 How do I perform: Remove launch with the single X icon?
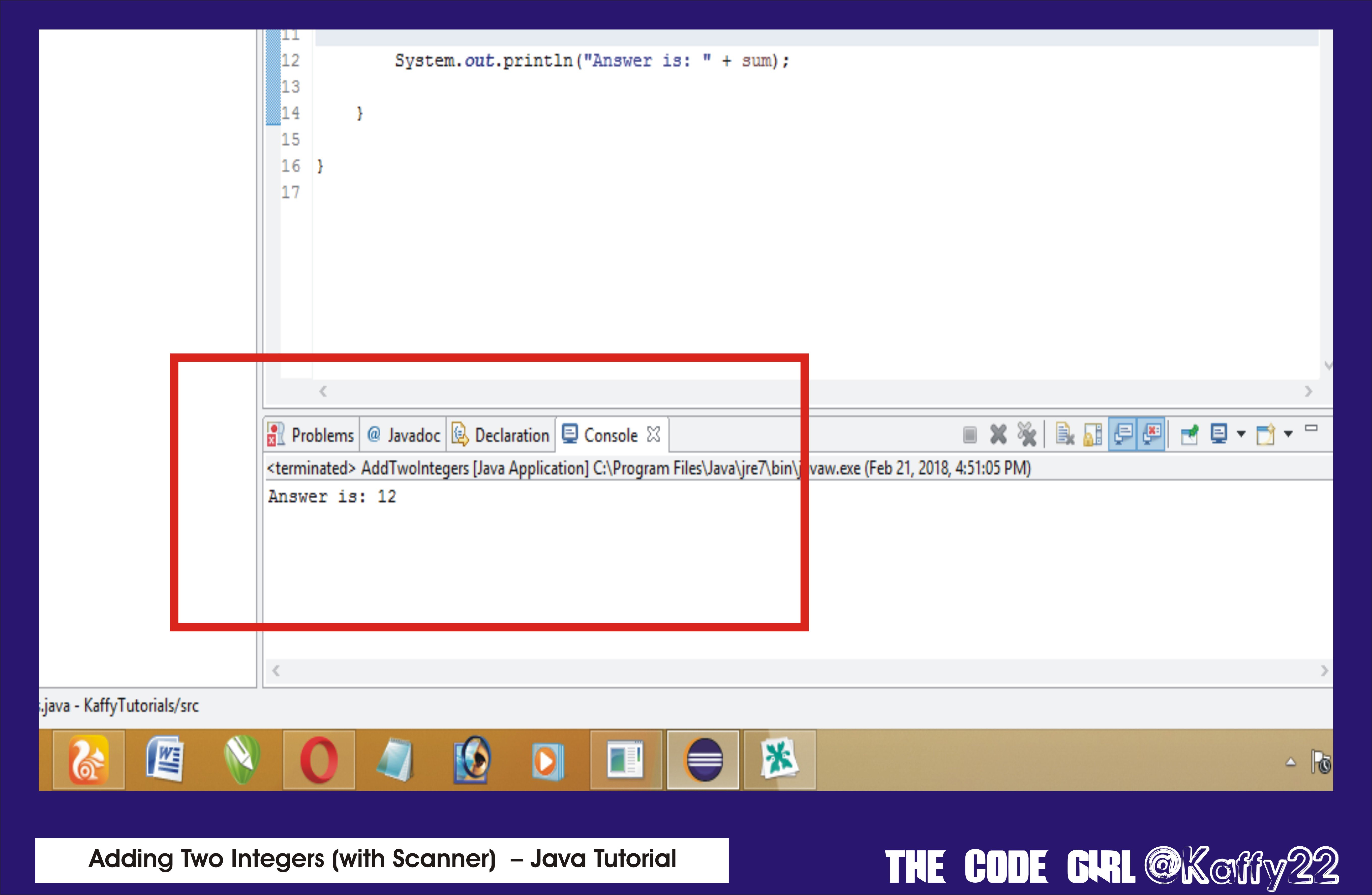coord(998,434)
